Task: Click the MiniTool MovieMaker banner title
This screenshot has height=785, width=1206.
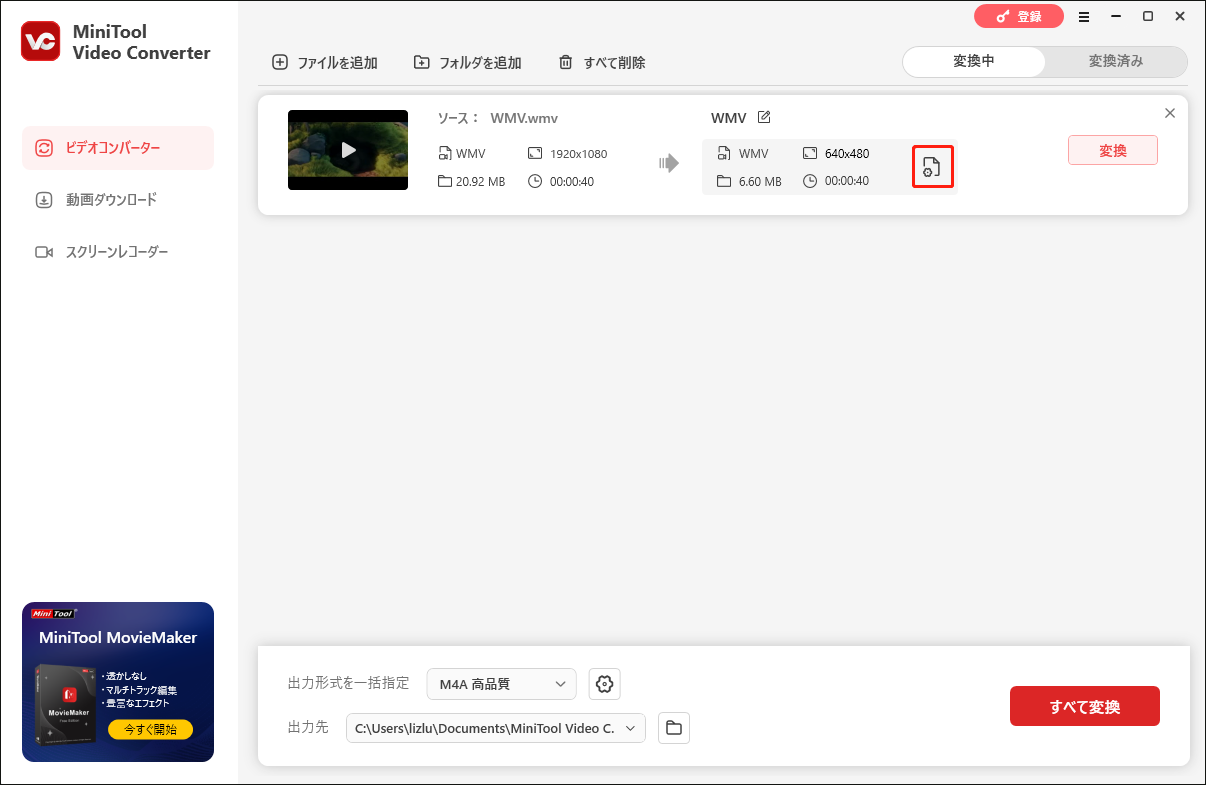Action: 118,637
